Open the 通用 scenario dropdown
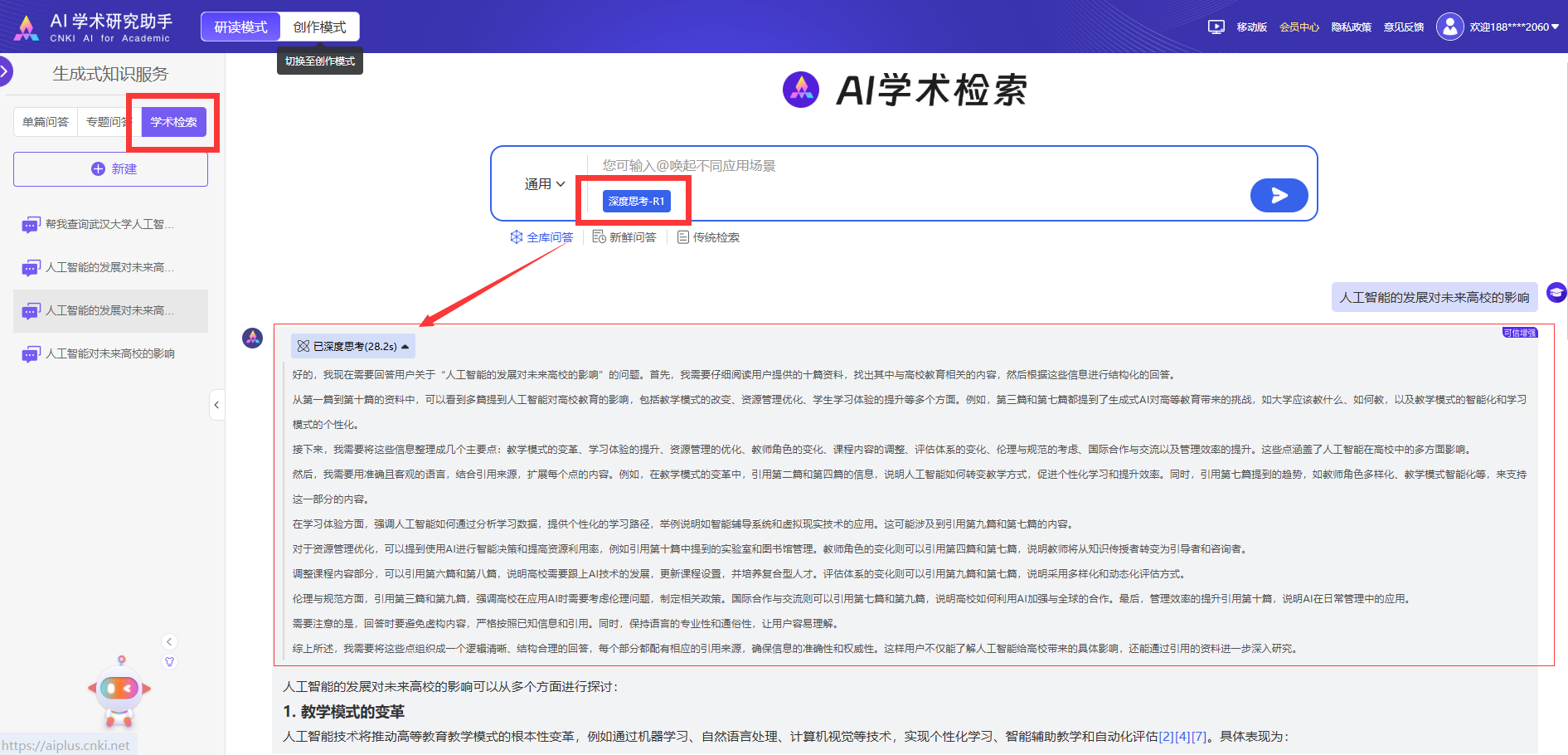This screenshot has height=755, width=1568. coord(544,184)
